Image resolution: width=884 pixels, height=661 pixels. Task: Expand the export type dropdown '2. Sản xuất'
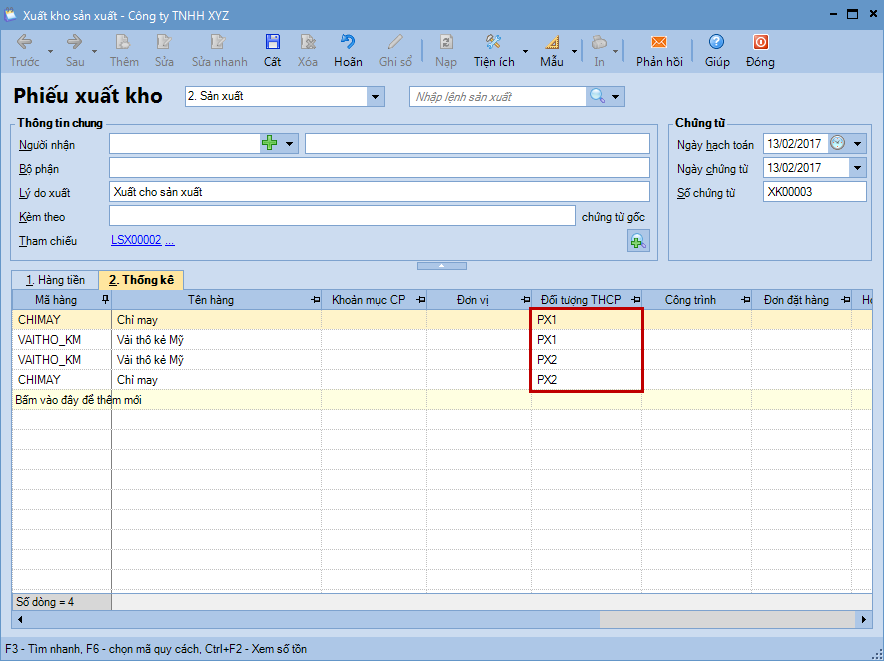pyautogui.click(x=376, y=97)
